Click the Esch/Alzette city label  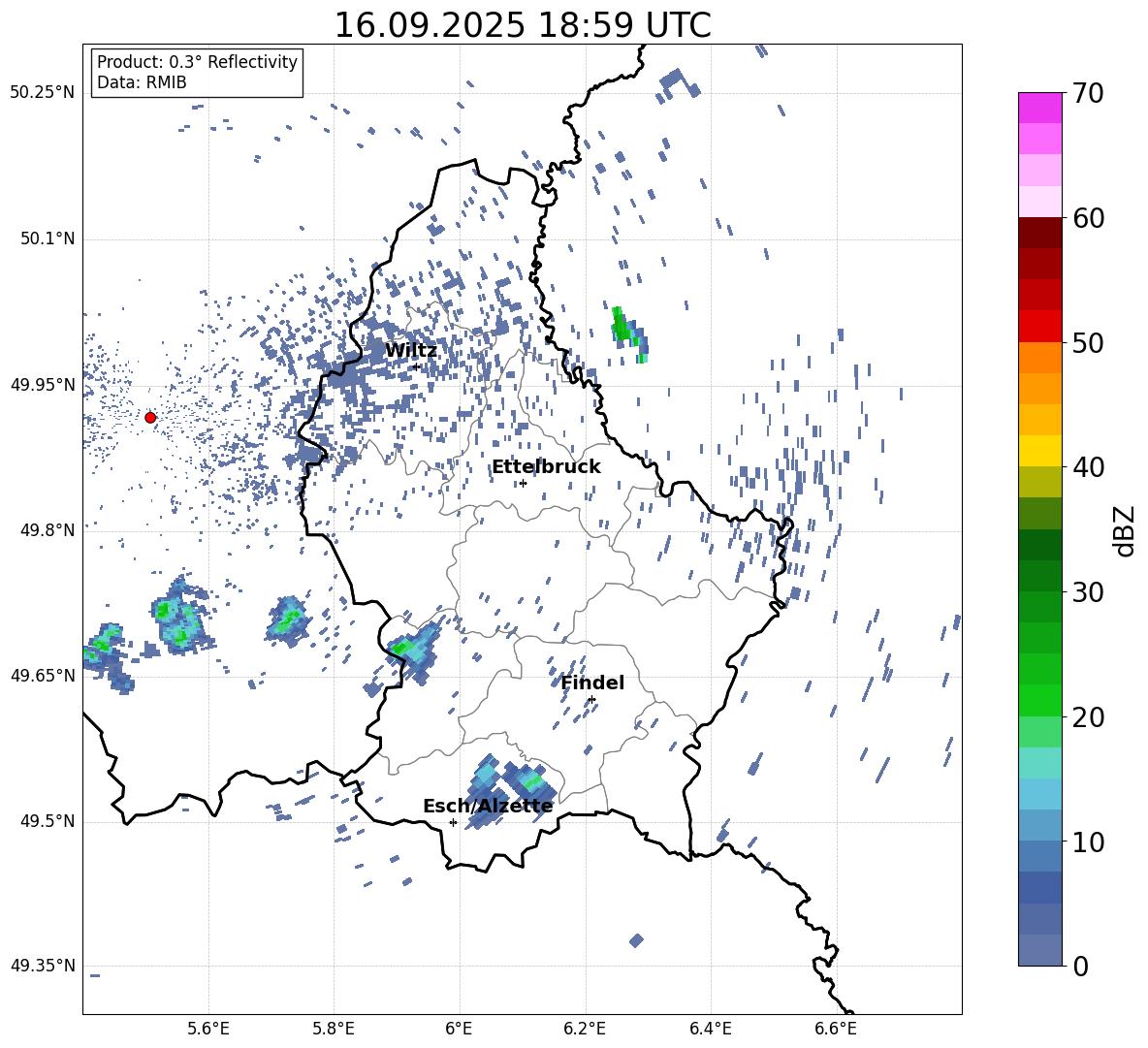[x=488, y=806]
